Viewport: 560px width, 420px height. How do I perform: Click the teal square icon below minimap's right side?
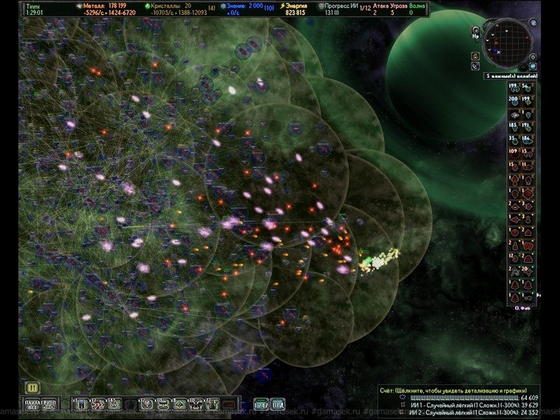tap(533, 66)
